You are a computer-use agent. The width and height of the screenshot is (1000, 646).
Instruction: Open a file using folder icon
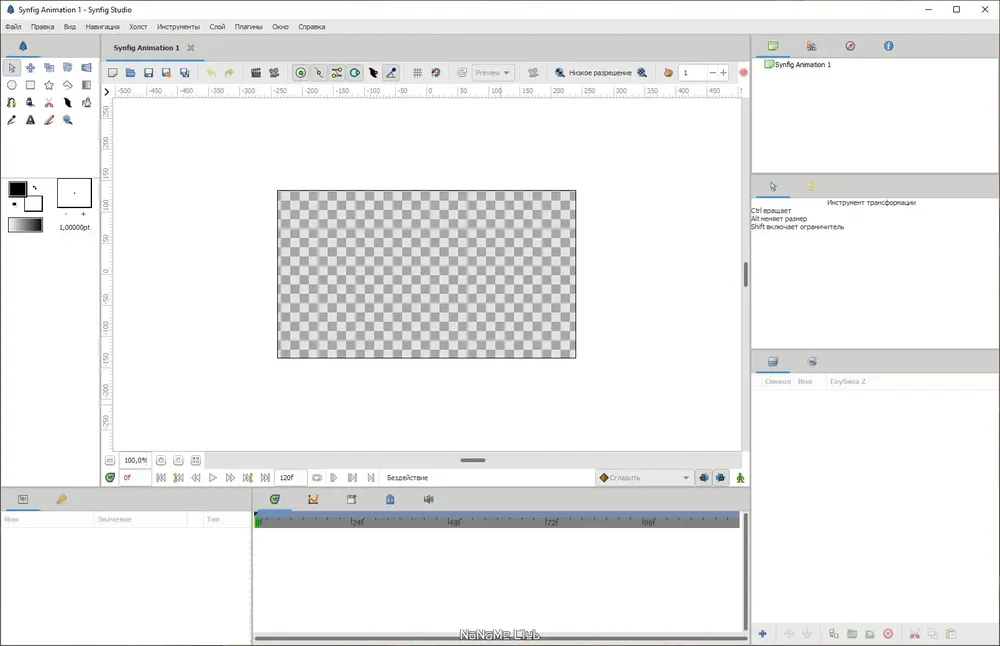point(131,73)
